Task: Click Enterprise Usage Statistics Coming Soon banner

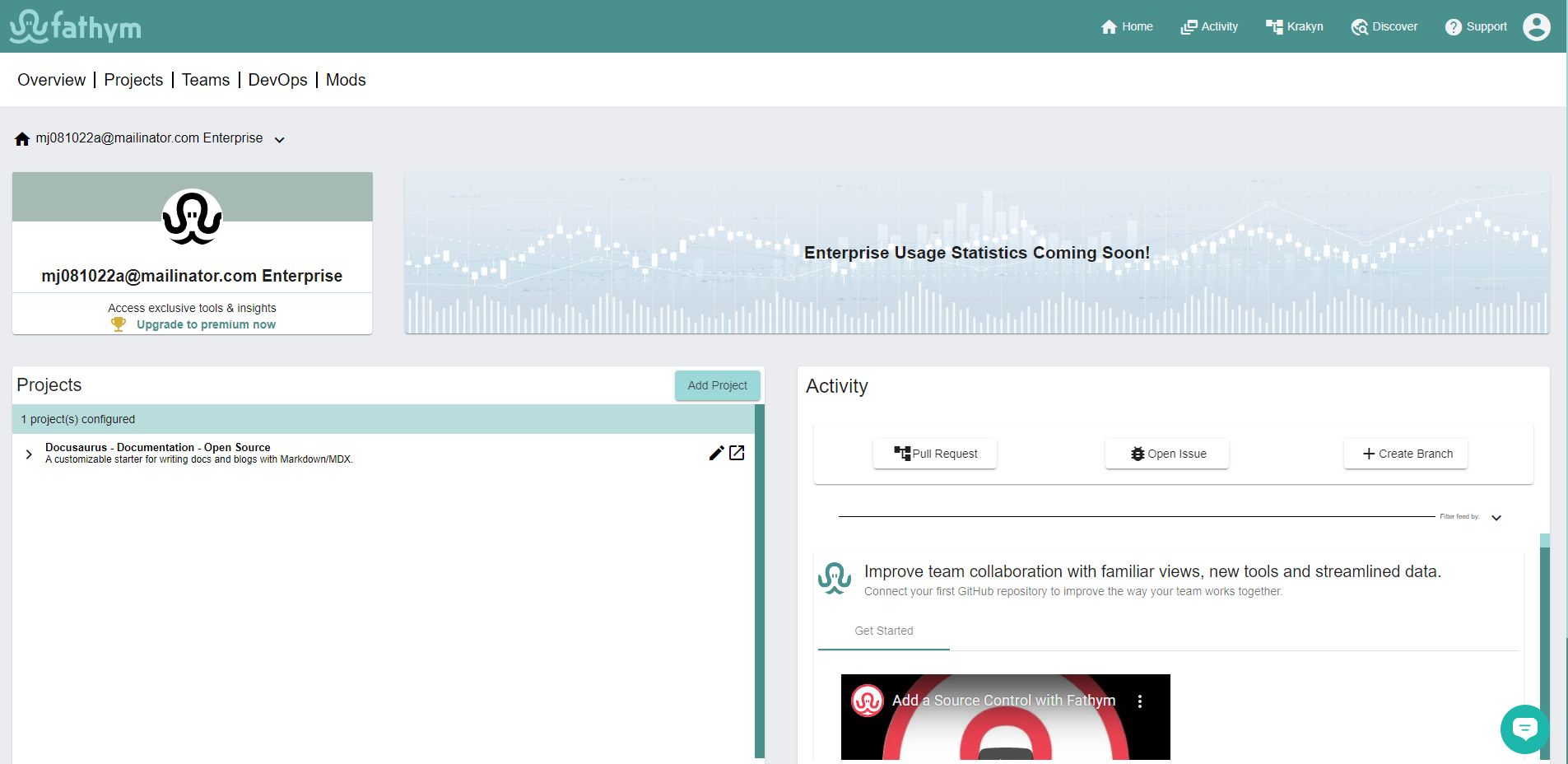Action: coord(977,253)
